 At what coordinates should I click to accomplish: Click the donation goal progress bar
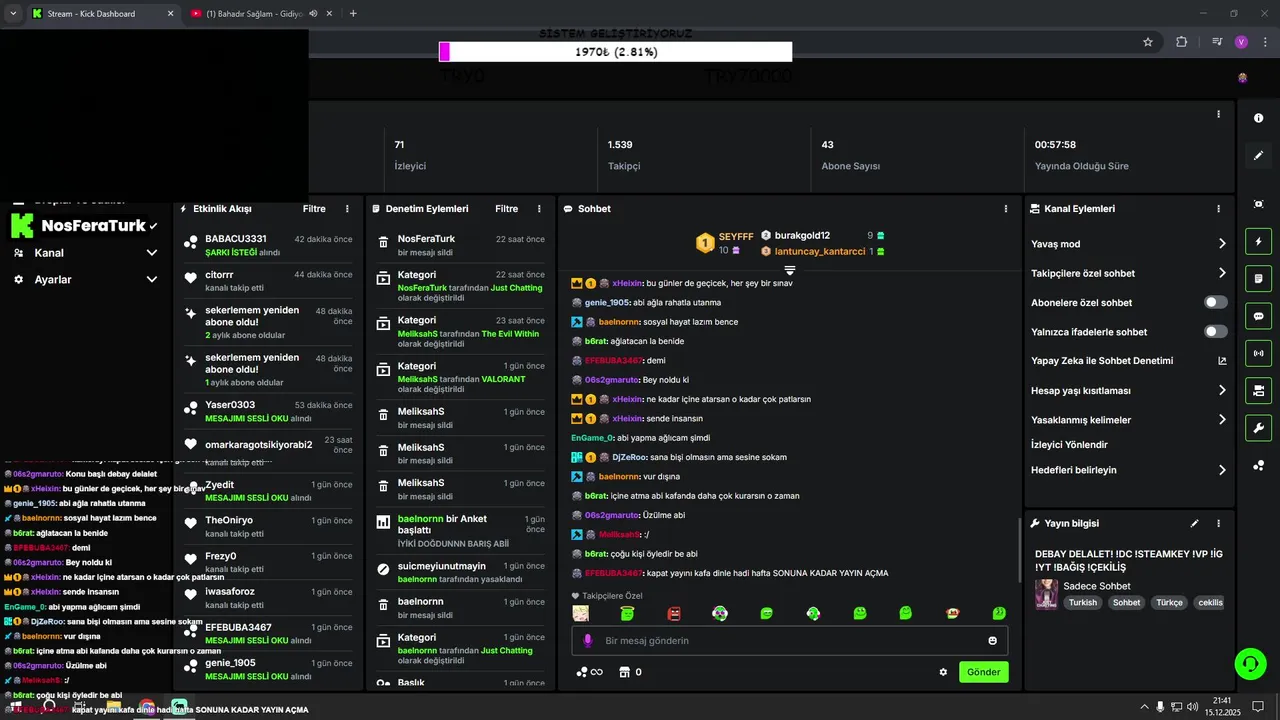point(615,52)
